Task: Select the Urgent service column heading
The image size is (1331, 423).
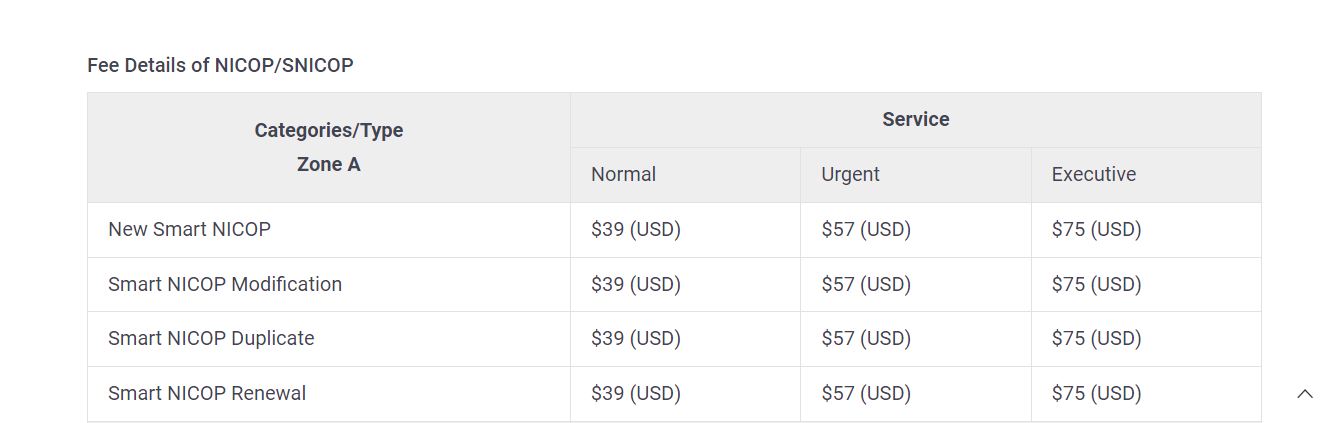Action: [x=850, y=174]
